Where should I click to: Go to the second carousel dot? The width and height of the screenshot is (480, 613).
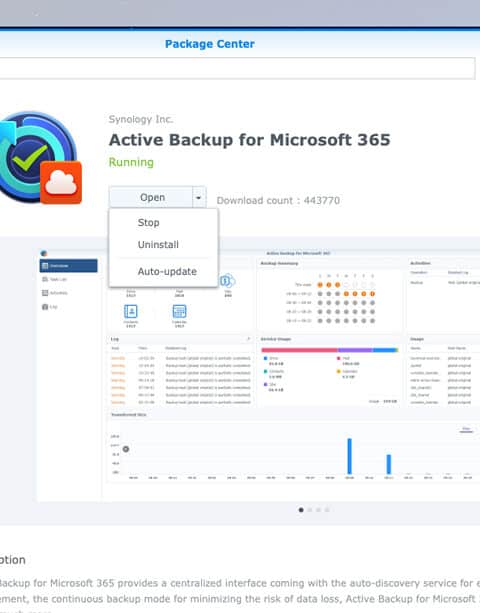point(310,510)
